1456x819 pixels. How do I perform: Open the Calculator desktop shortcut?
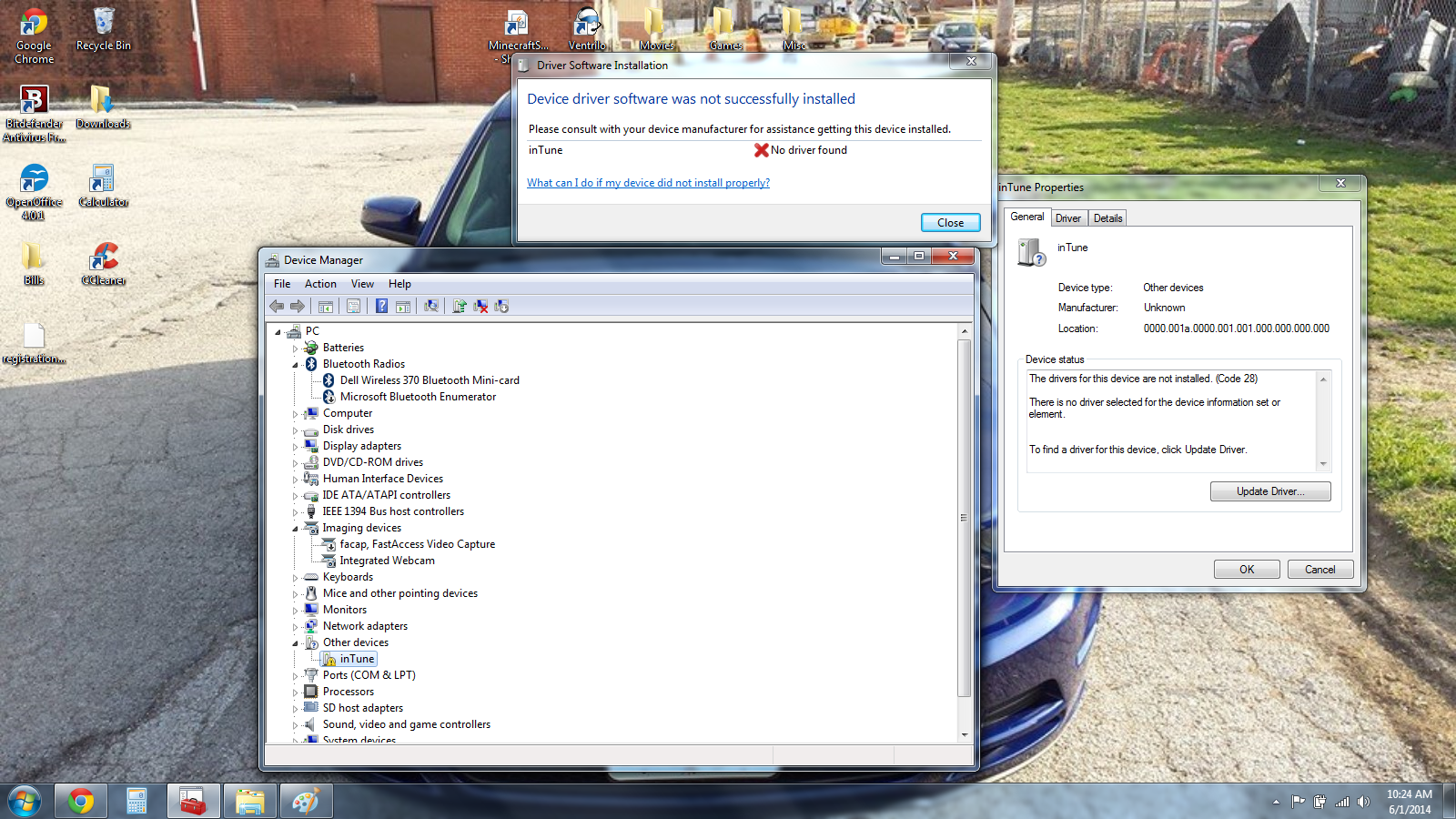pyautogui.click(x=103, y=186)
